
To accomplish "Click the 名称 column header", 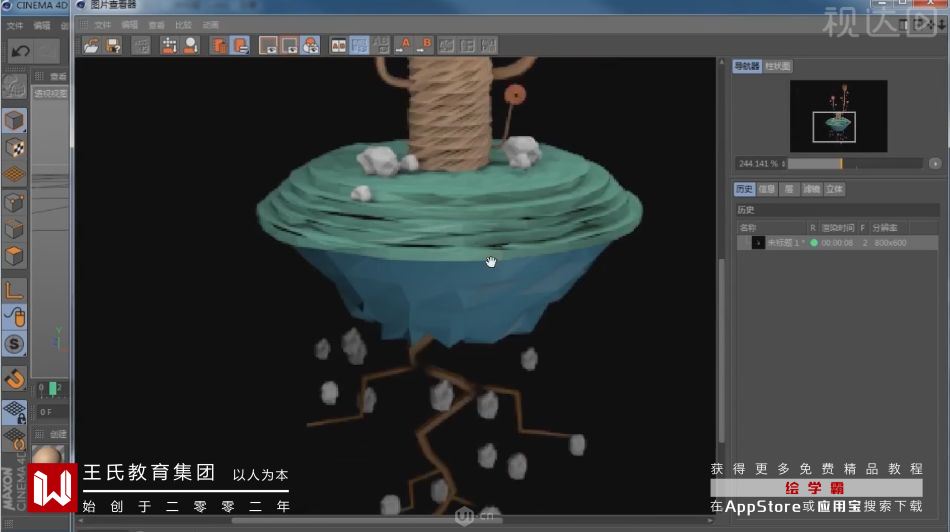I will (748, 228).
